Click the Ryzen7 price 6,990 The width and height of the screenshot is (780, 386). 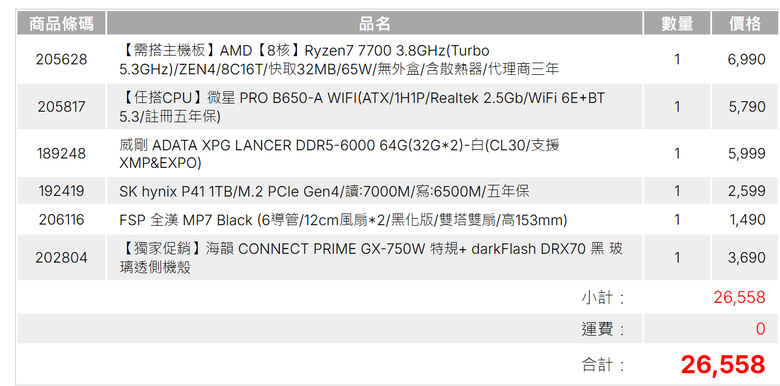point(747,60)
